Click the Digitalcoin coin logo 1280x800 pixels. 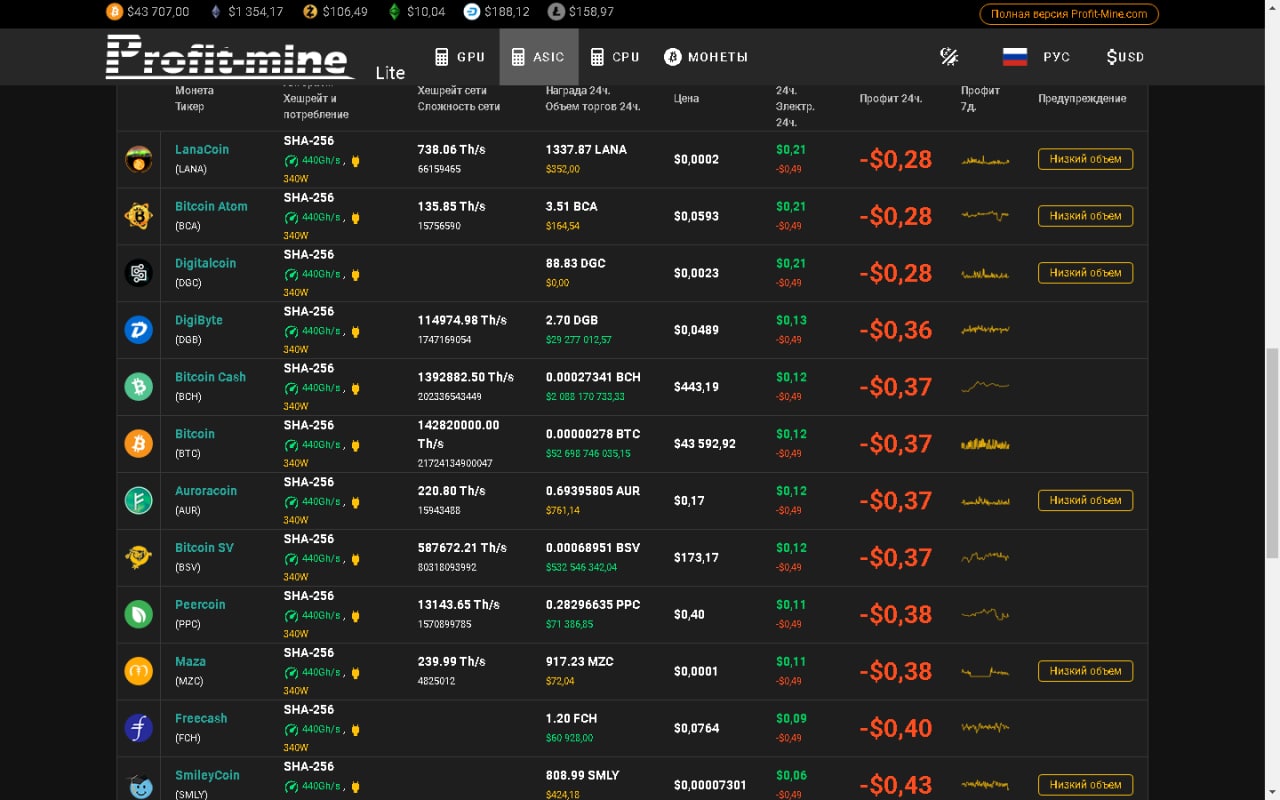(x=139, y=273)
